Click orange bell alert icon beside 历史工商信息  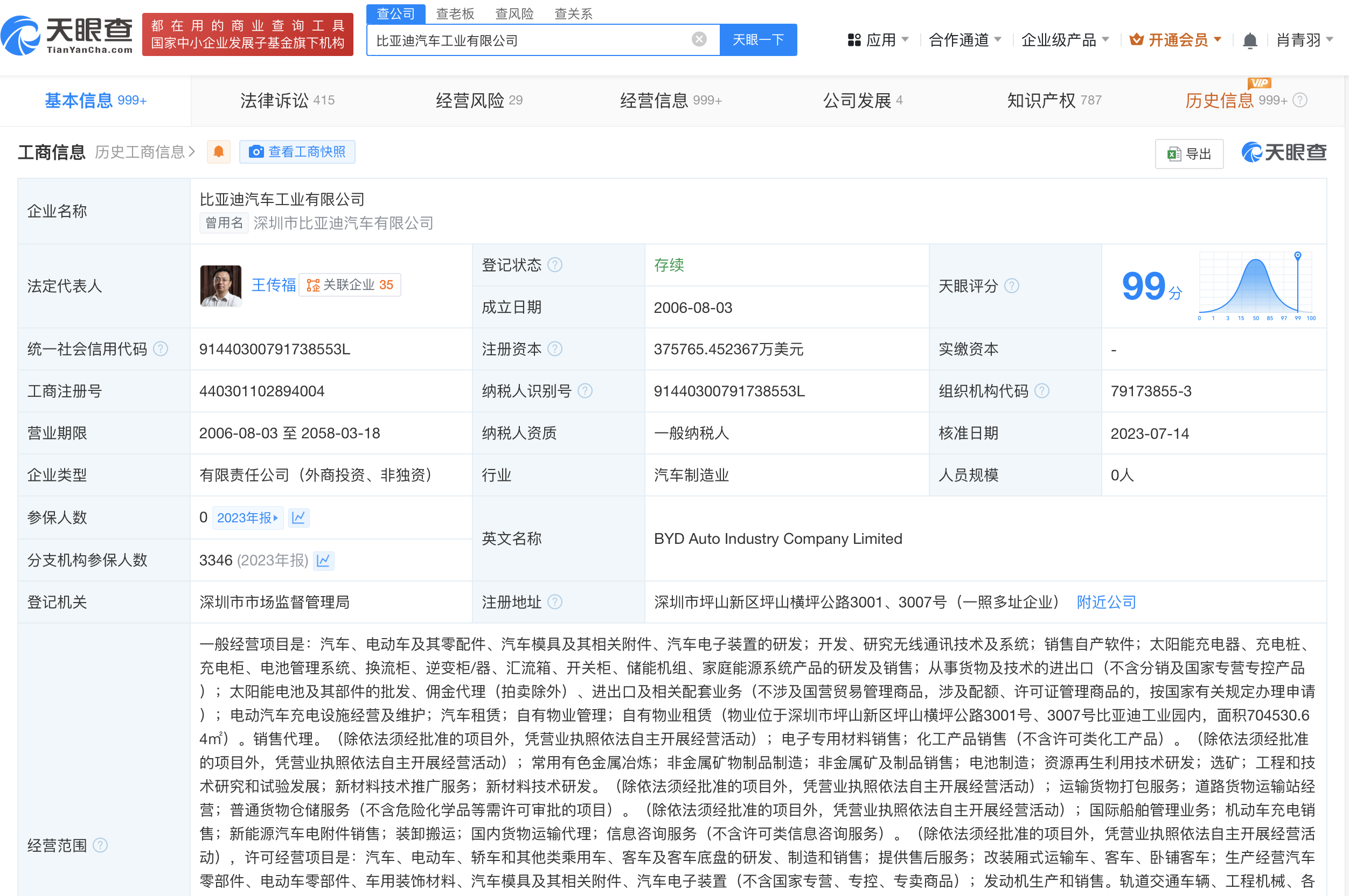pos(218,152)
